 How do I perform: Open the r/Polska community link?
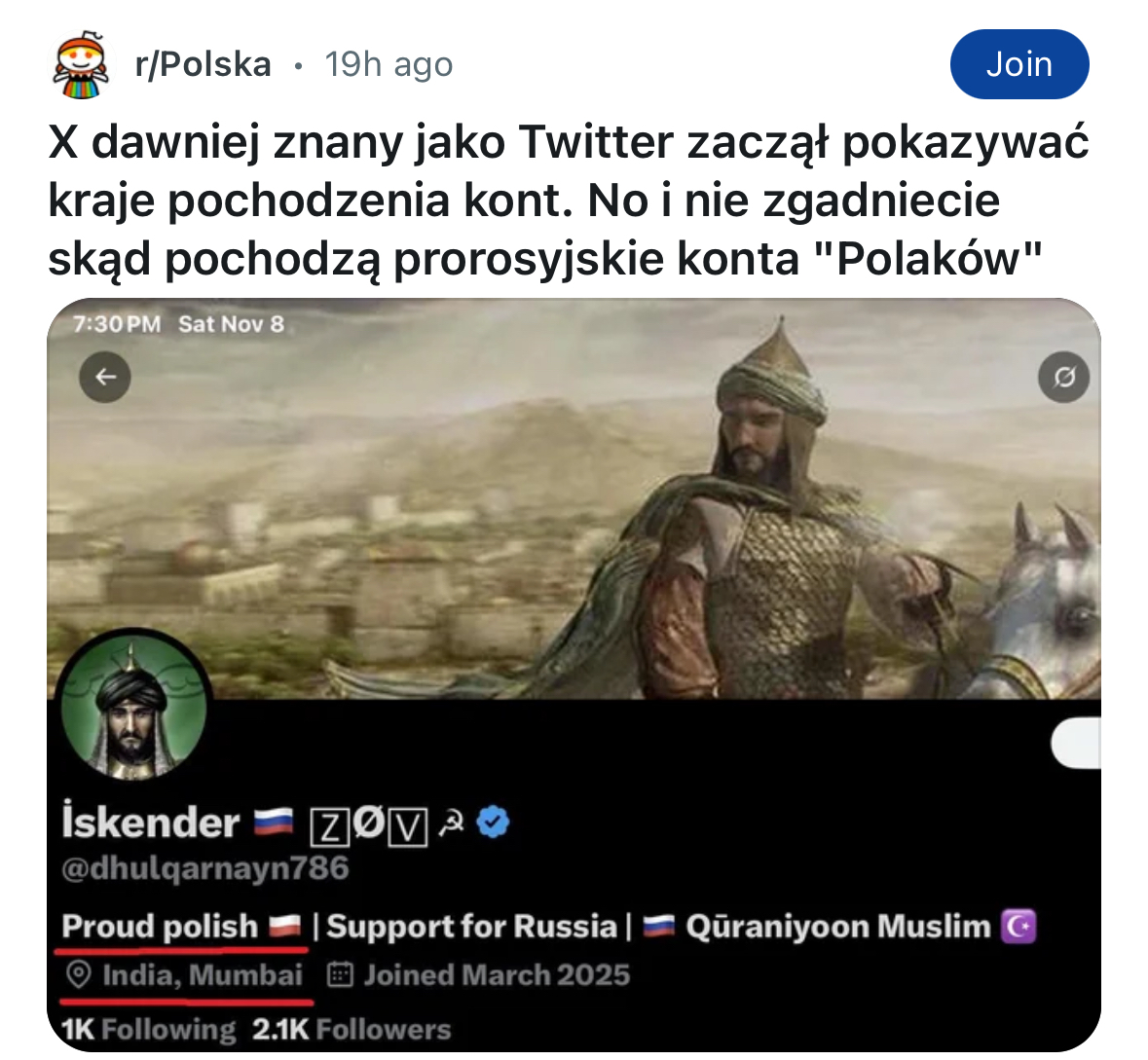point(203,64)
